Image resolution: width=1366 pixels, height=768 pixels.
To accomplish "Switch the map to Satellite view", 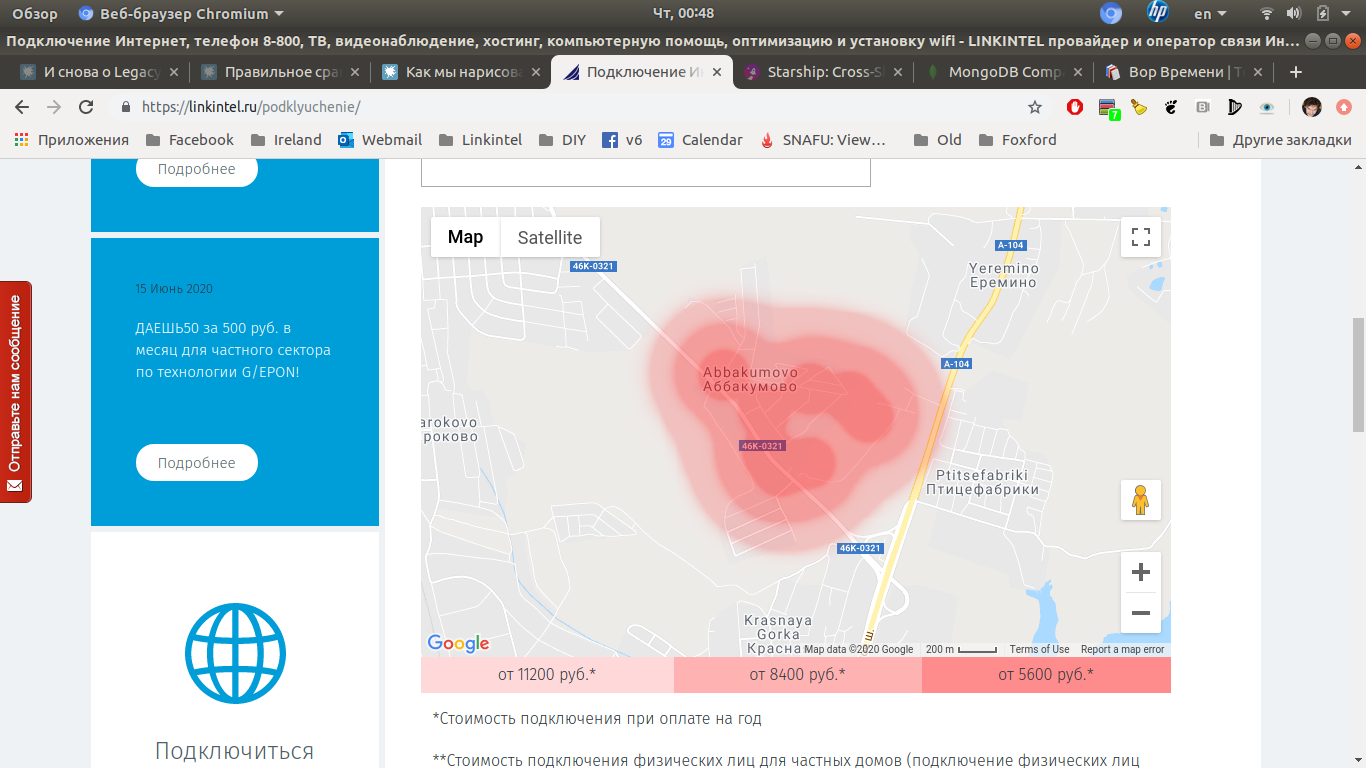I will pyautogui.click(x=550, y=237).
